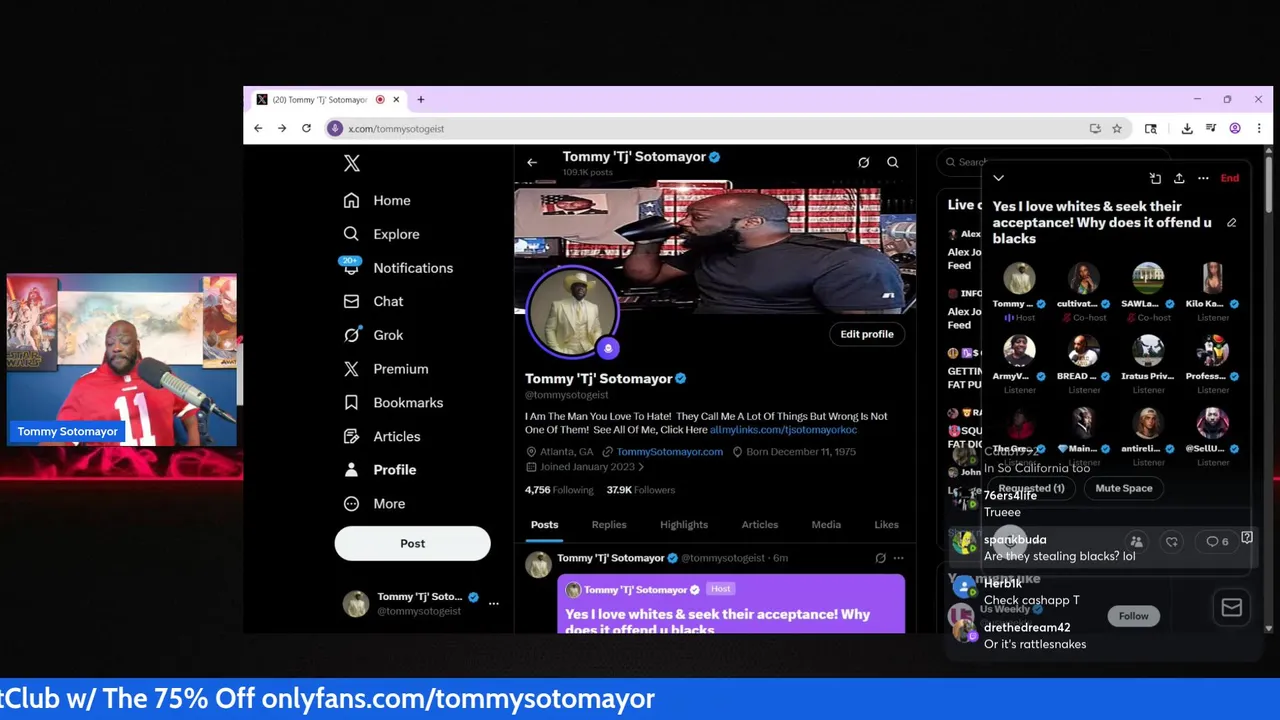Viewport: 1280px width, 720px height.
Task: Select the Posts tab
Action: pyautogui.click(x=544, y=524)
